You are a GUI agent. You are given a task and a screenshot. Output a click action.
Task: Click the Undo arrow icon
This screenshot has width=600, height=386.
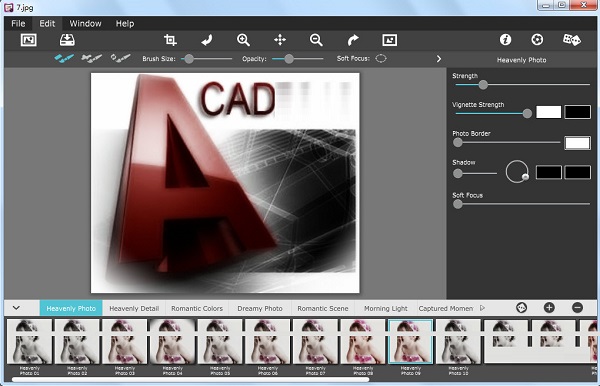(207, 40)
